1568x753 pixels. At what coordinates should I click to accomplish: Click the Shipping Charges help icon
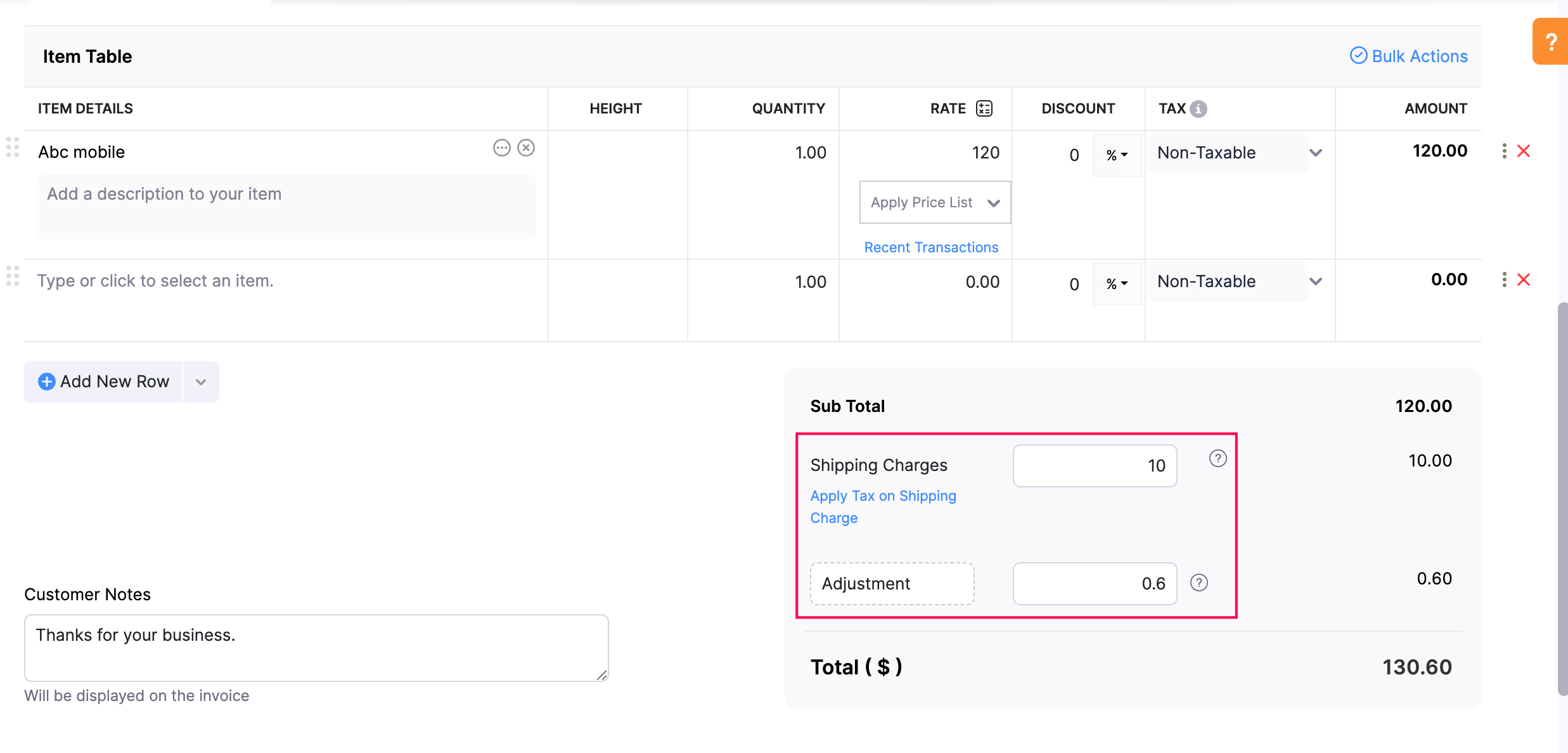(1218, 458)
